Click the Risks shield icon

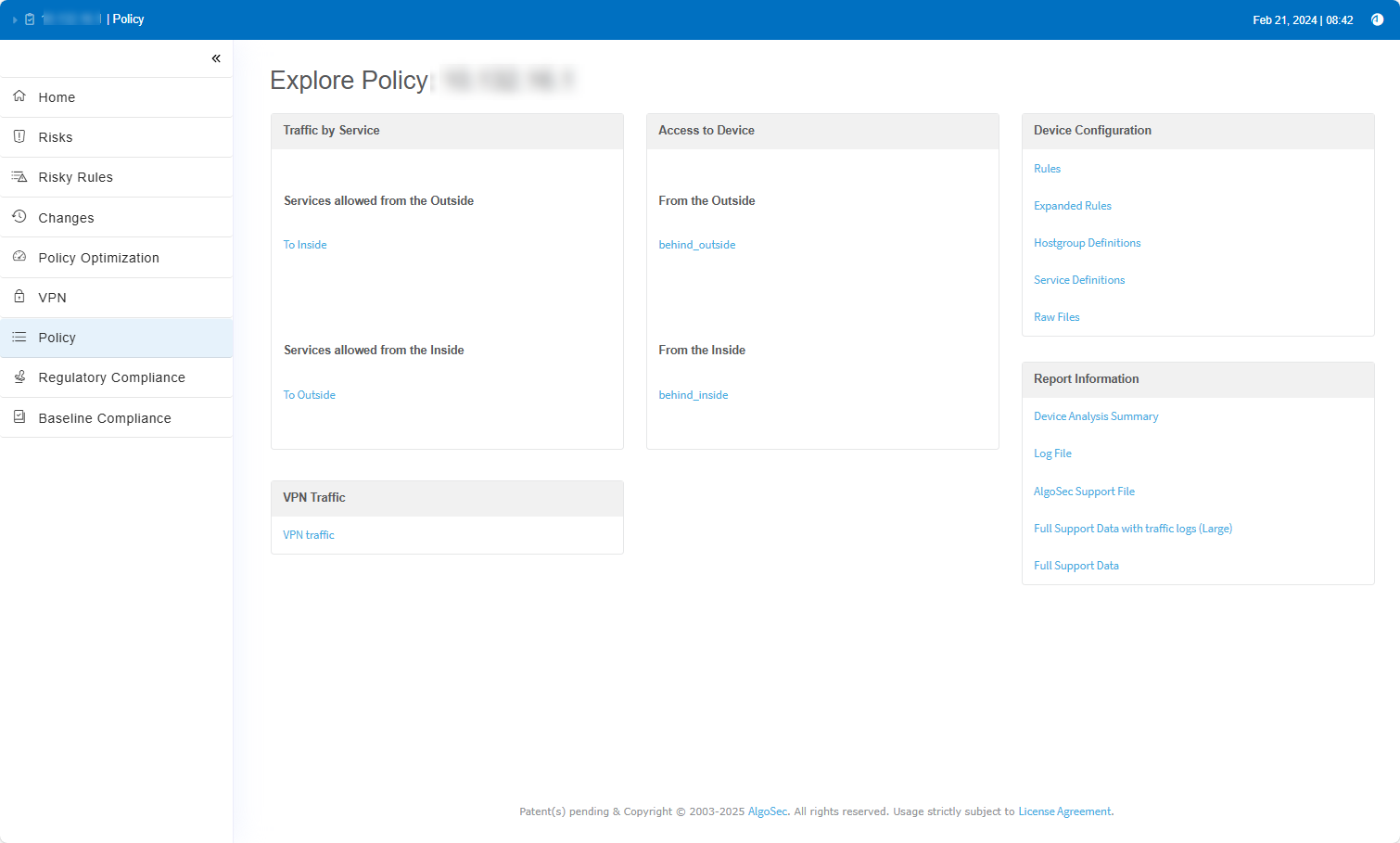(19, 136)
